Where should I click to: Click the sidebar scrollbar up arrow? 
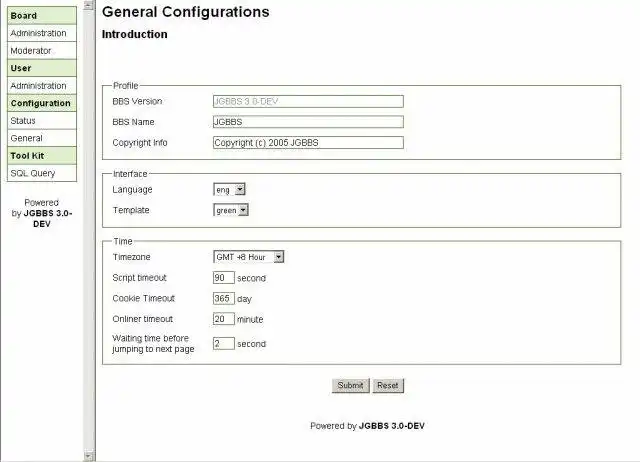click(89, 6)
